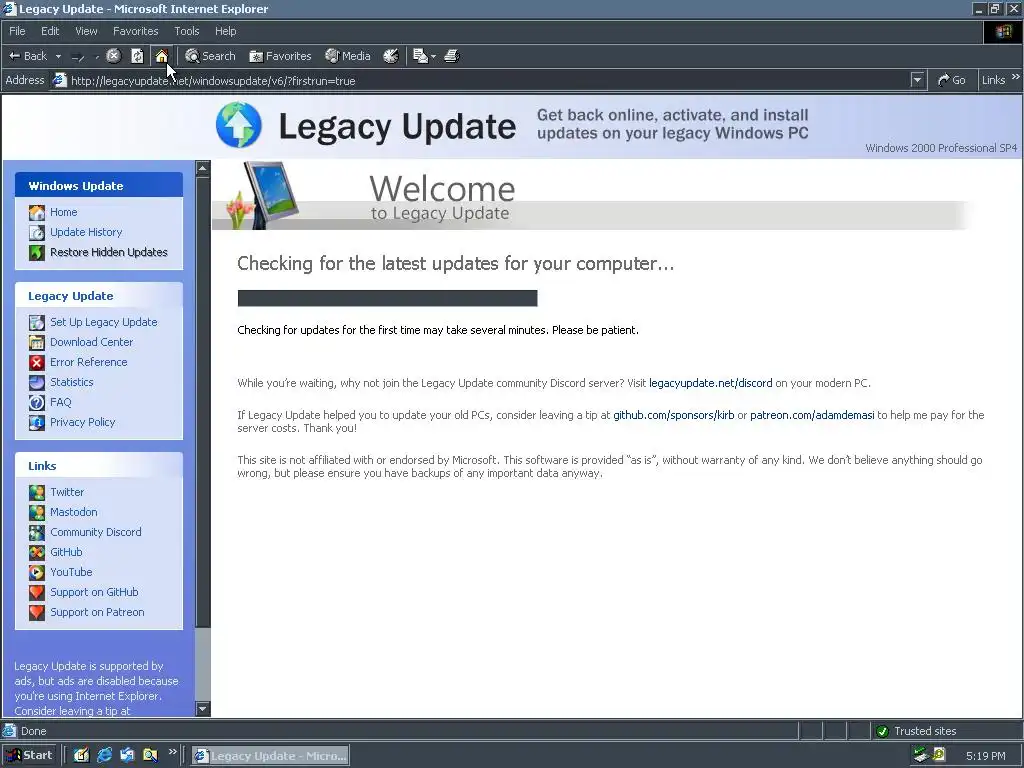Screen dimensions: 1024x768
Task: Stop loading with the Stop icon
Action: [x=114, y=56]
